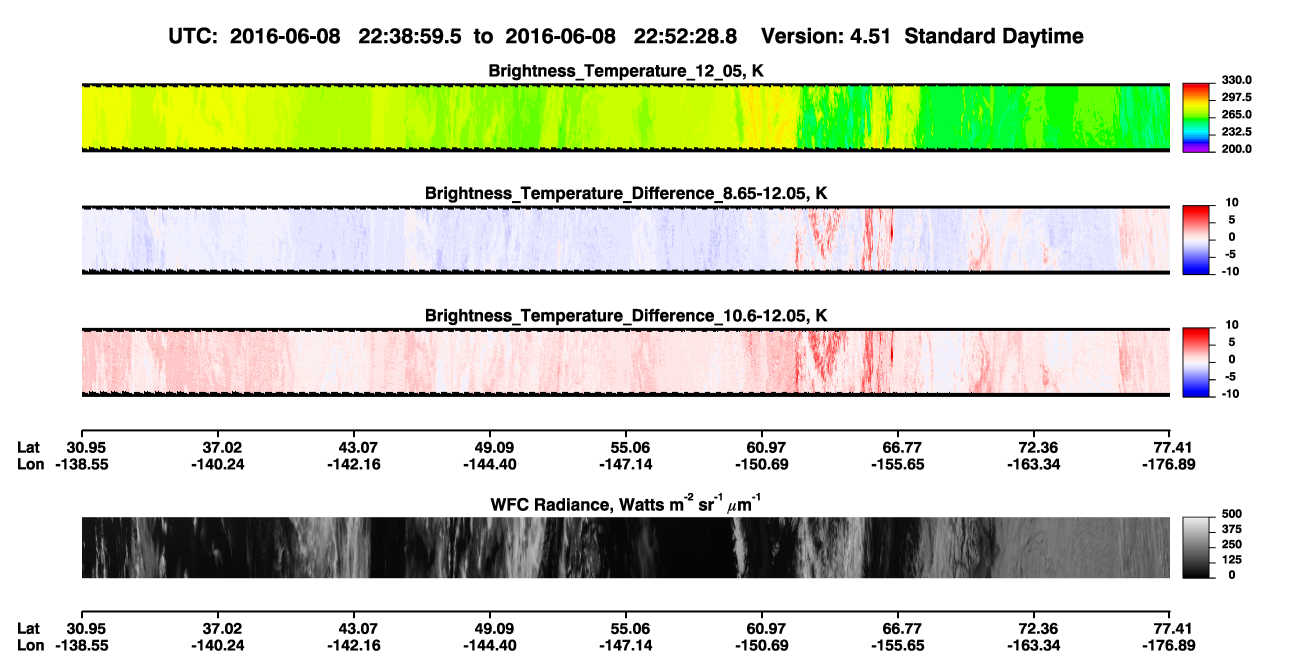
Task: Click the '330.0' colorbar tick label
Action: tap(1237, 80)
